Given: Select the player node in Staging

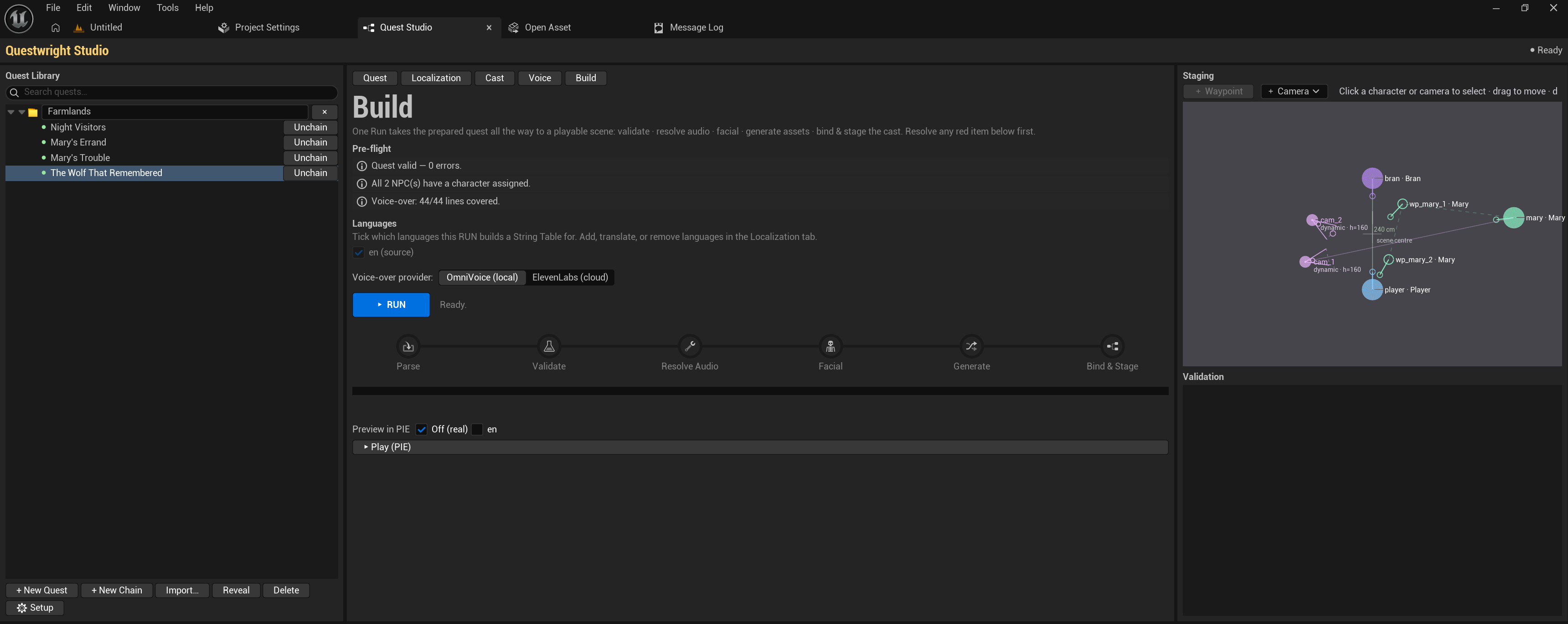Looking at the screenshot, I should (1372, 290).
